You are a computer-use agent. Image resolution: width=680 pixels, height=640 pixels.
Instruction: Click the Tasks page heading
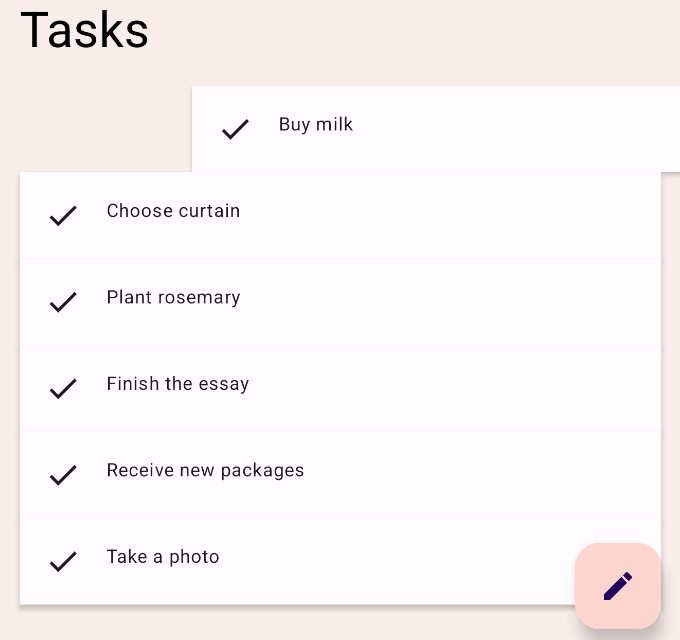(84, 30)
